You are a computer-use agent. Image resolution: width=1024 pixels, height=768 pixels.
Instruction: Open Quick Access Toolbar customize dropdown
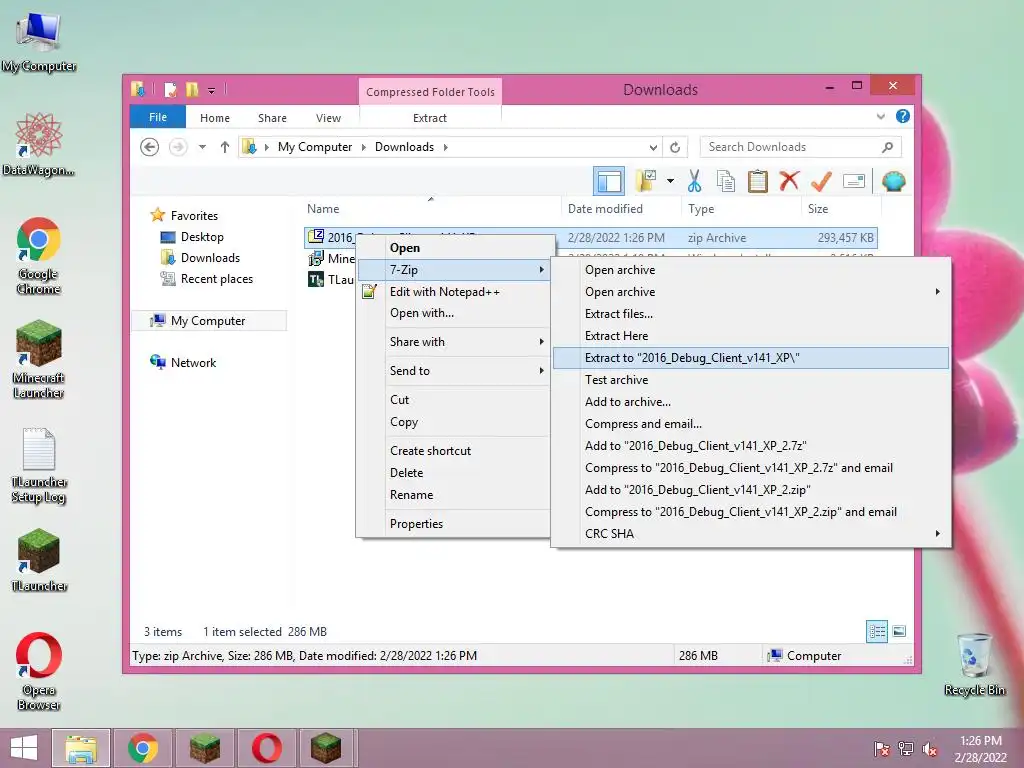(x=212, y=90)
